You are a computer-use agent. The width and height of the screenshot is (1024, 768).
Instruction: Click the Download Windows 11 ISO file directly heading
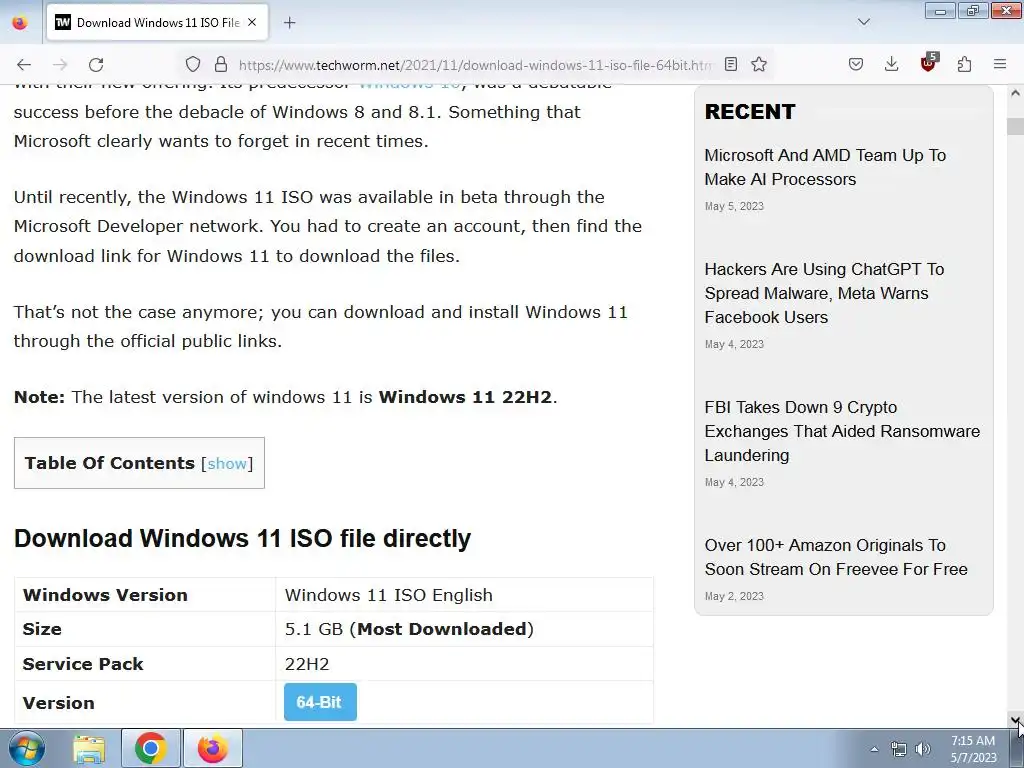point(242,539)
